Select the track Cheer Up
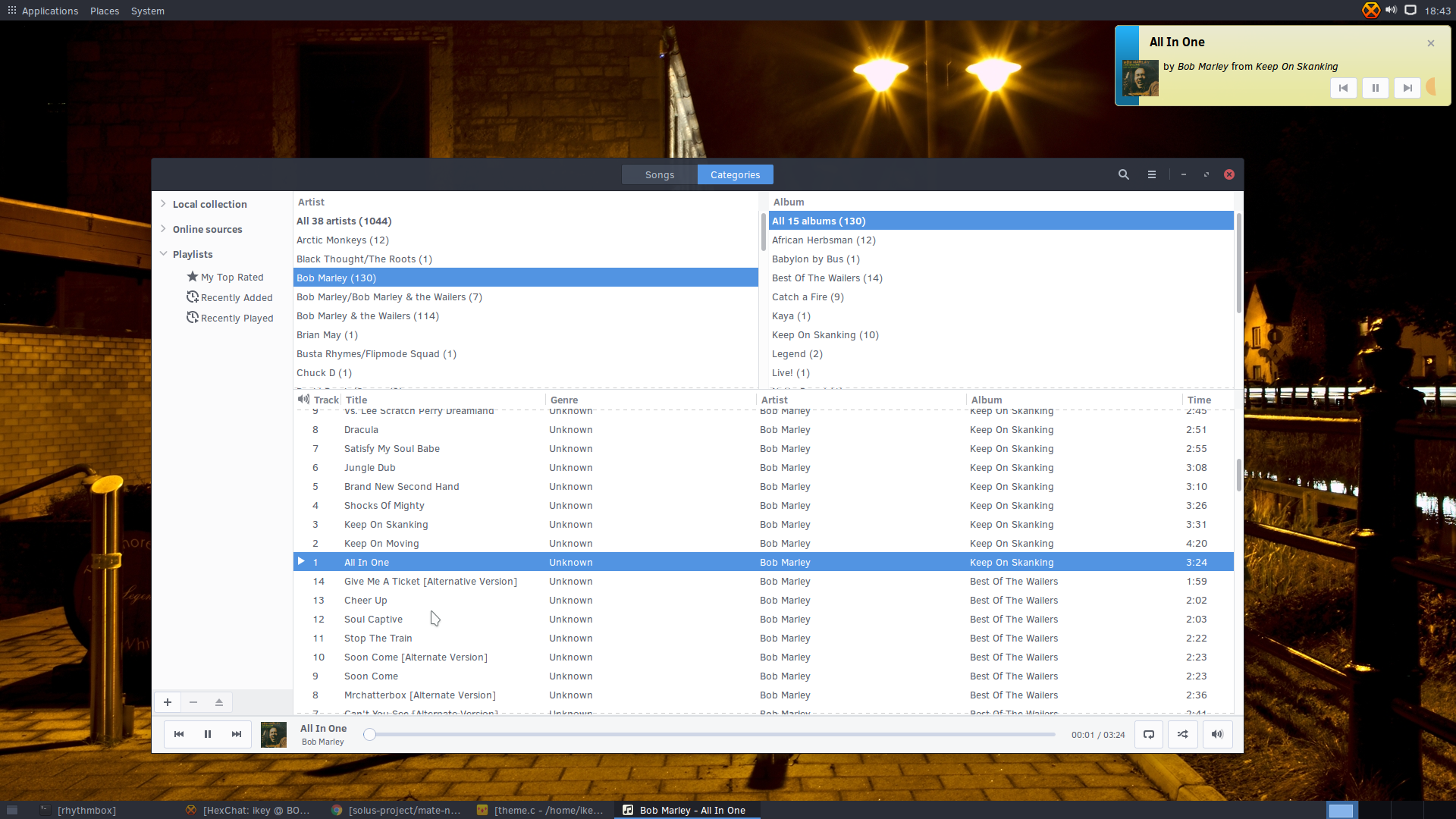1456x819 pixels. point(764,600)
